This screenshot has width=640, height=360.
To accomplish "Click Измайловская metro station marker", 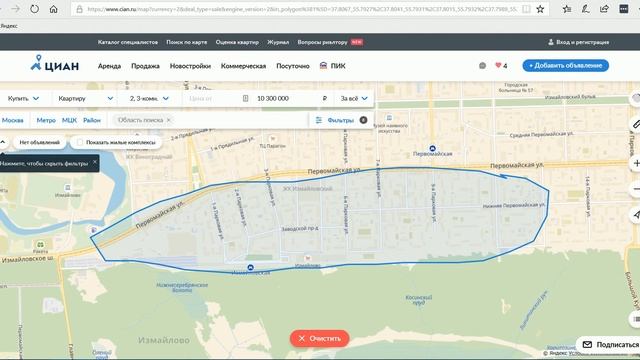I will pos(250,267).
